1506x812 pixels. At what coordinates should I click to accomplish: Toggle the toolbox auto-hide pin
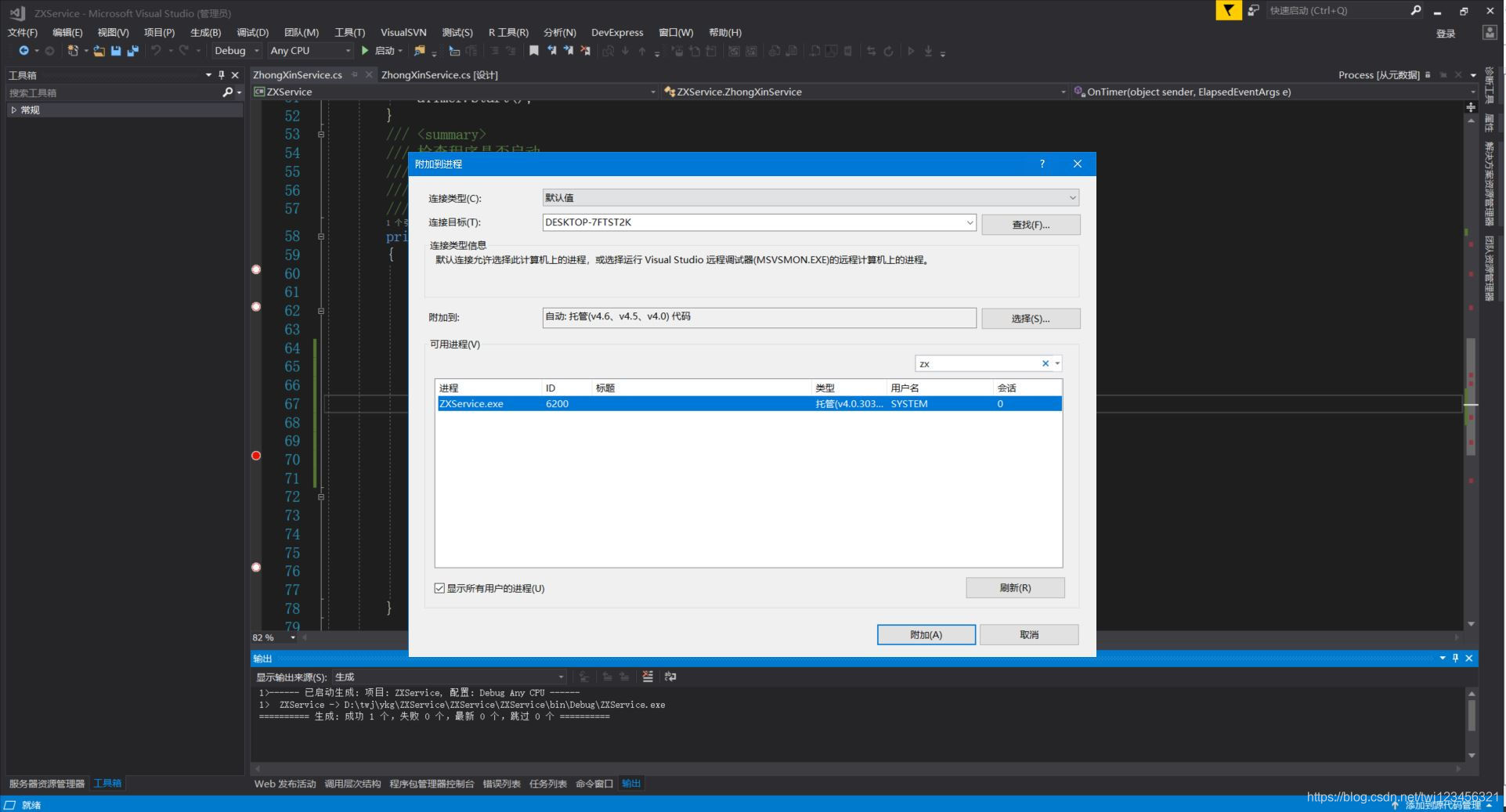coord(222,75)
